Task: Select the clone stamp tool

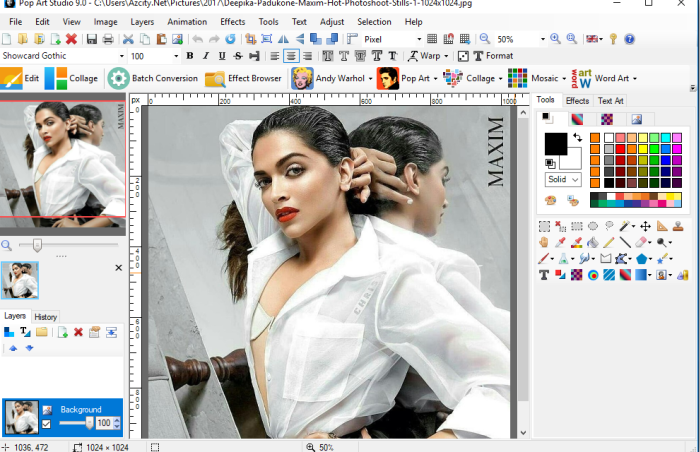Action: click(x=678, y=226)
